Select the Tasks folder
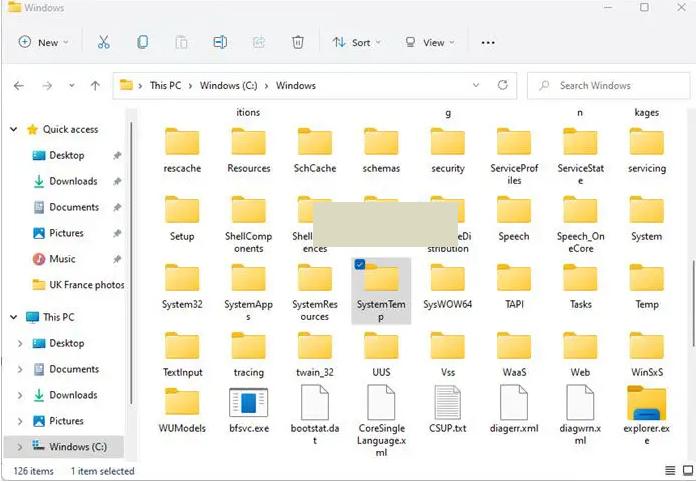 tap(580, 287)
